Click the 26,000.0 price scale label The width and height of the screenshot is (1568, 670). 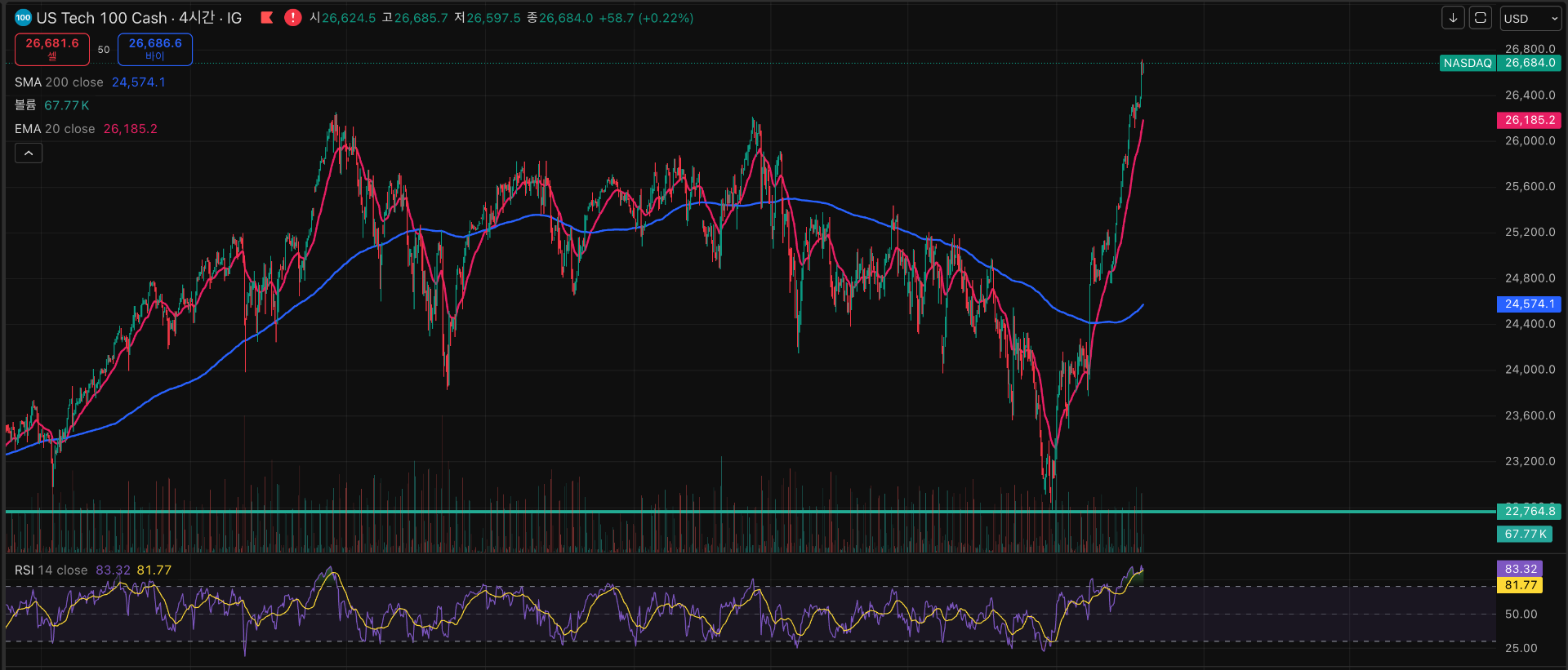[x=1530, y=140]
